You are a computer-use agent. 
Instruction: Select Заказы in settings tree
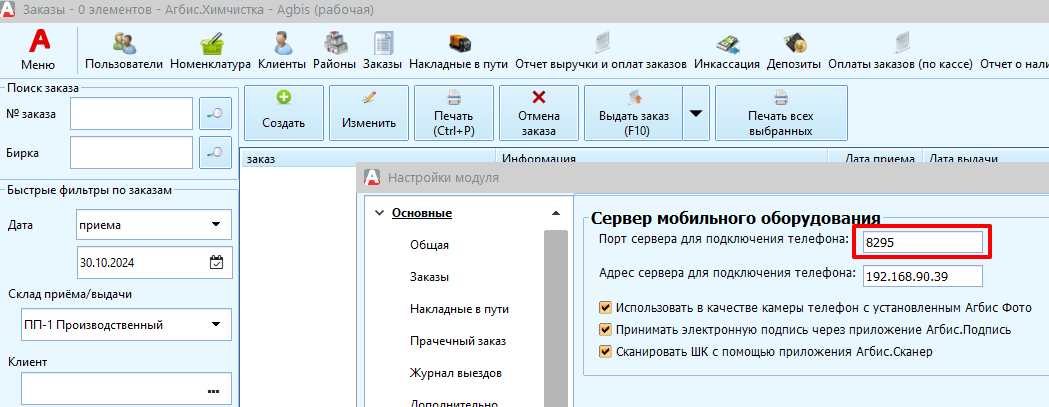click(x=429, y=277)
